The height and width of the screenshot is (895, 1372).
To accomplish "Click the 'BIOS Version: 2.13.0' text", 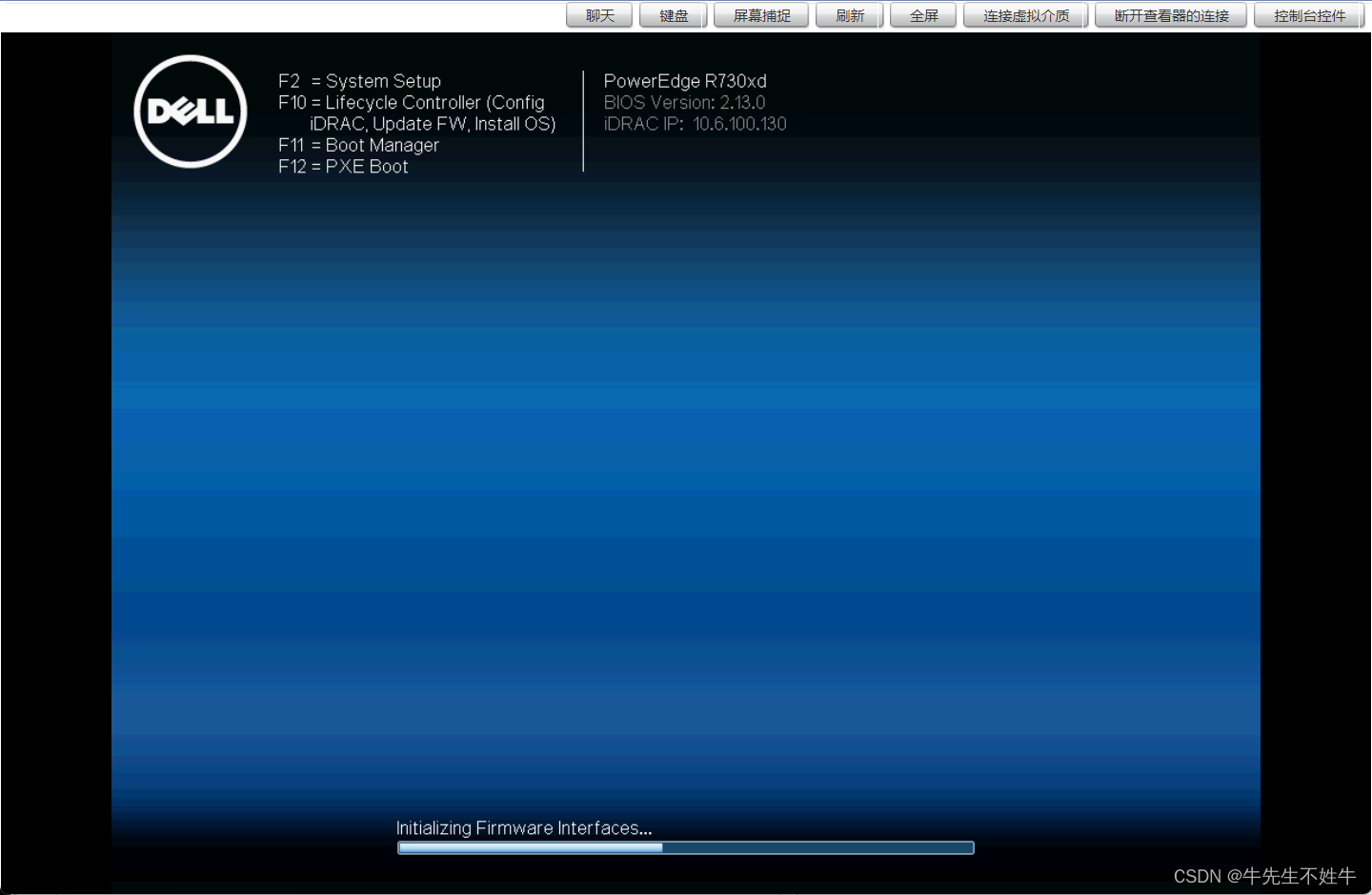I will (x=684, y=102).
